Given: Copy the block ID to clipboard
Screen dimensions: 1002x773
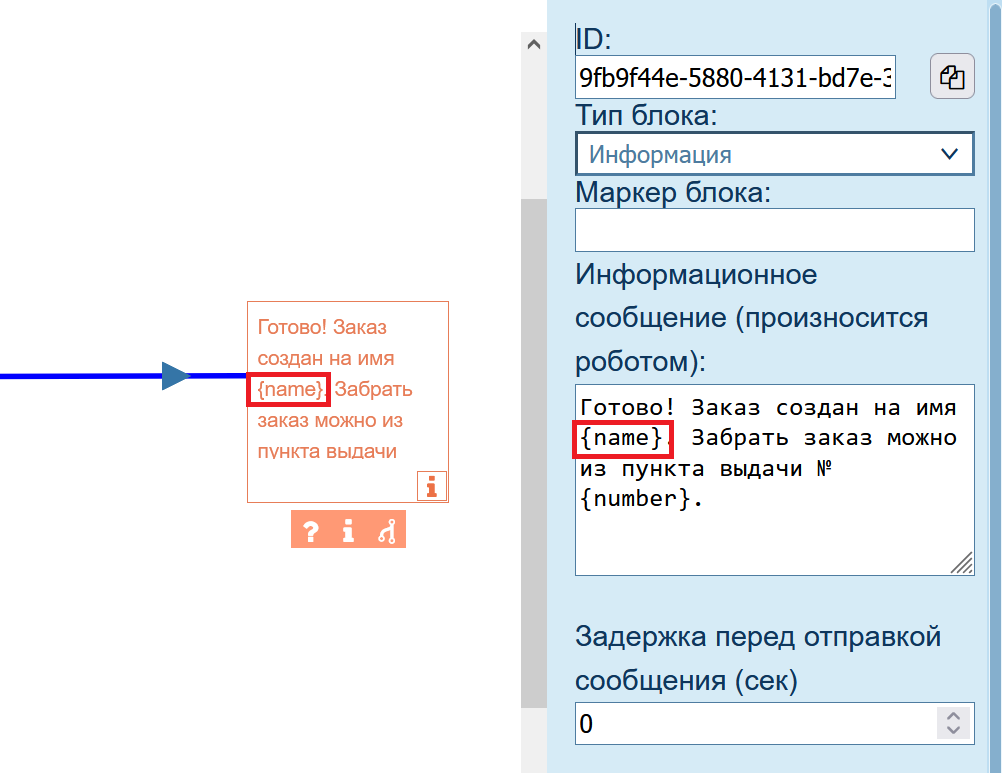Looking at the screenshot, I should pyautogui.click(x=952, y=77).
